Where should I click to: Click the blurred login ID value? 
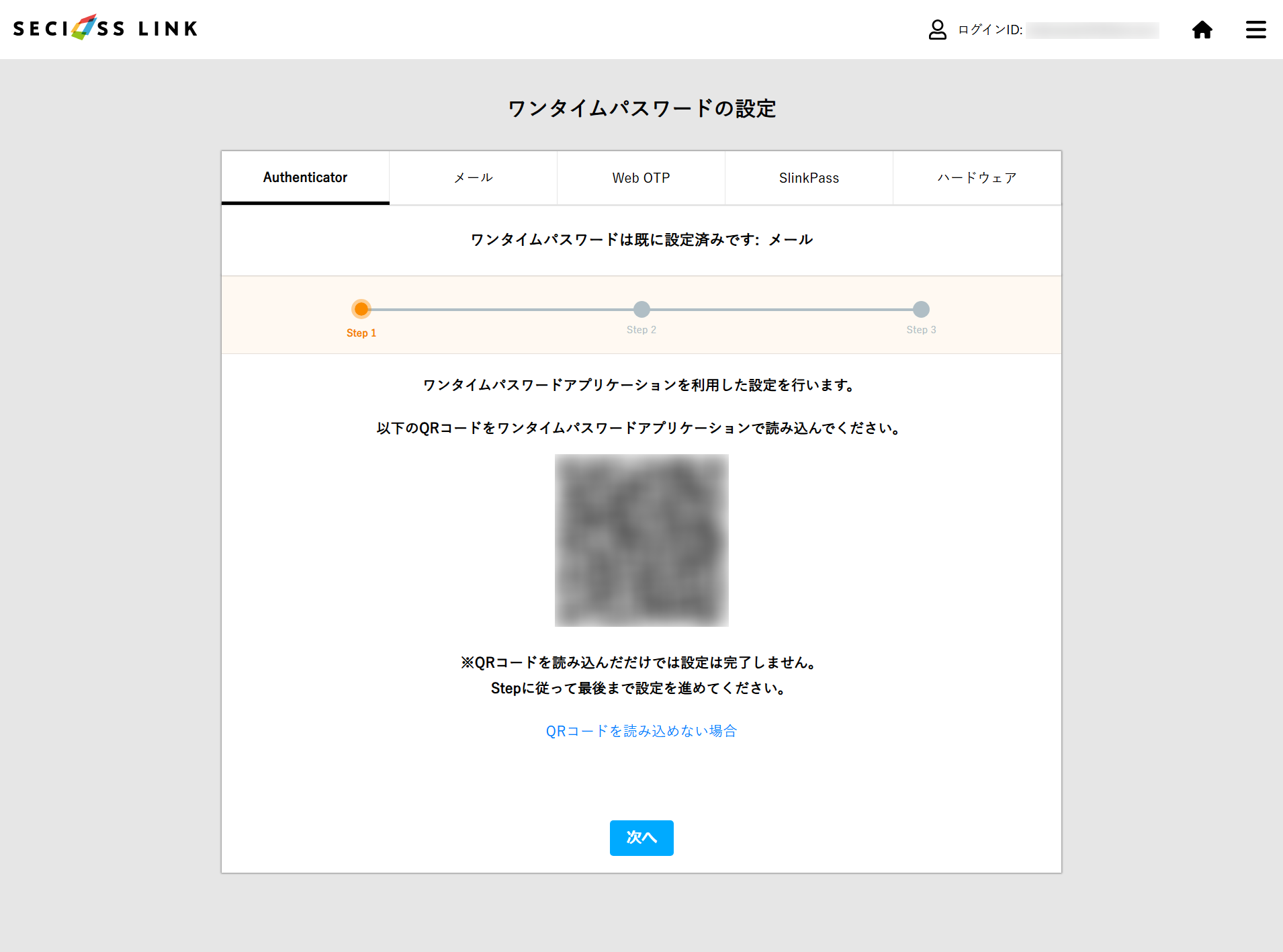(1092, 30)
